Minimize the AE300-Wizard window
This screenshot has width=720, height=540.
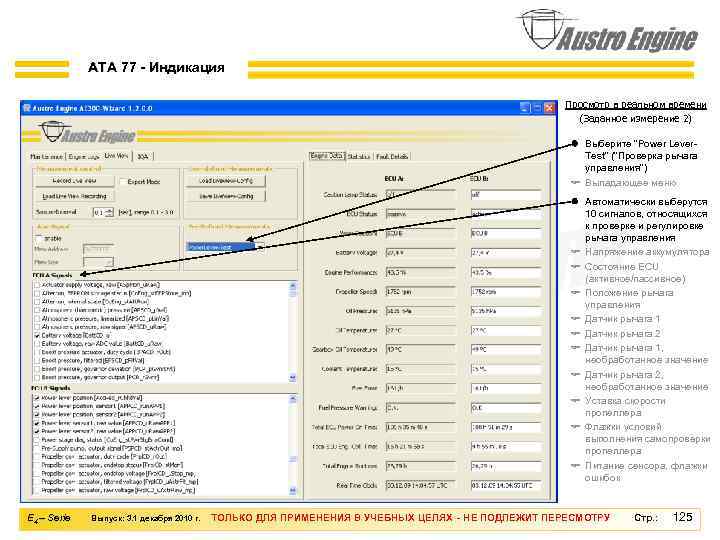click(525, 108)
